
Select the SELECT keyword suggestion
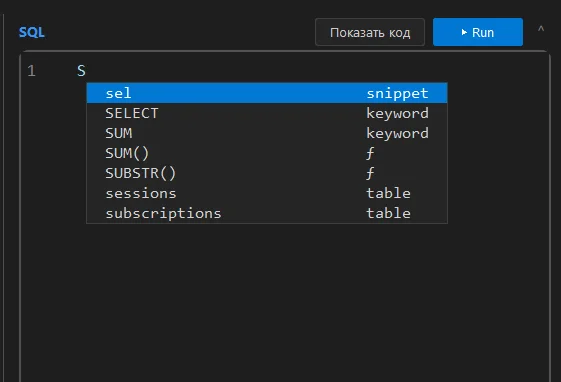[267, 113]
